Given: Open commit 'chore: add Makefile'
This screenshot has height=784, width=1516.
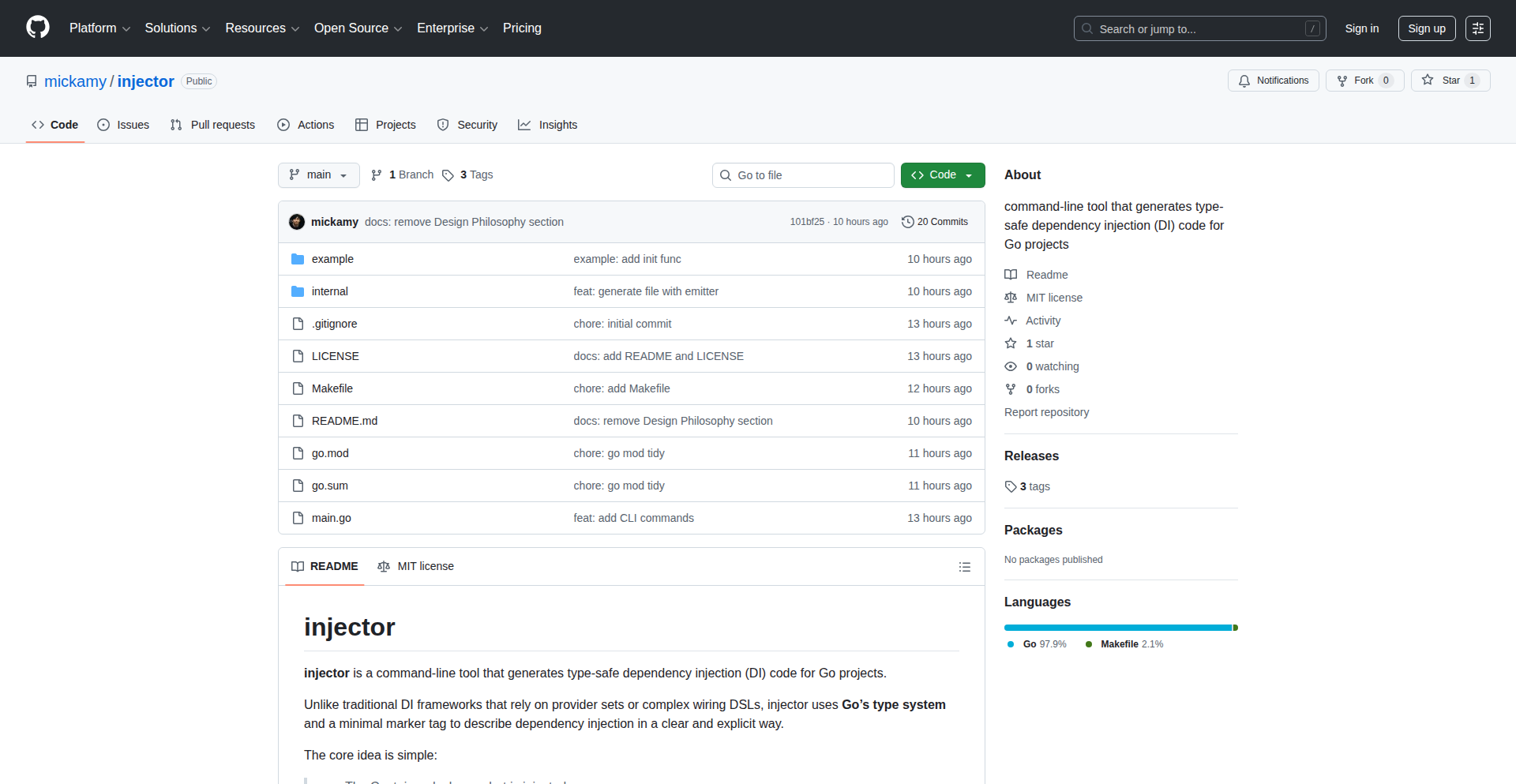Looking at the screenshot, I should 621,388.
